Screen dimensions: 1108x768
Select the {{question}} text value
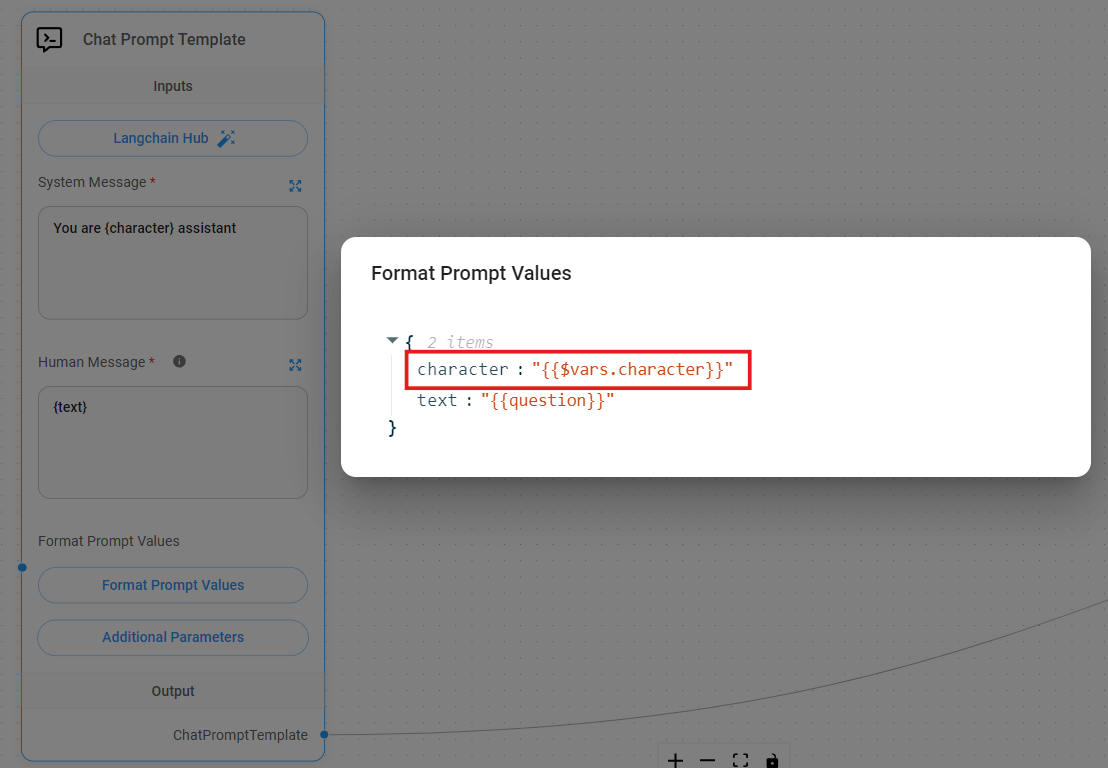click(547, 400)
